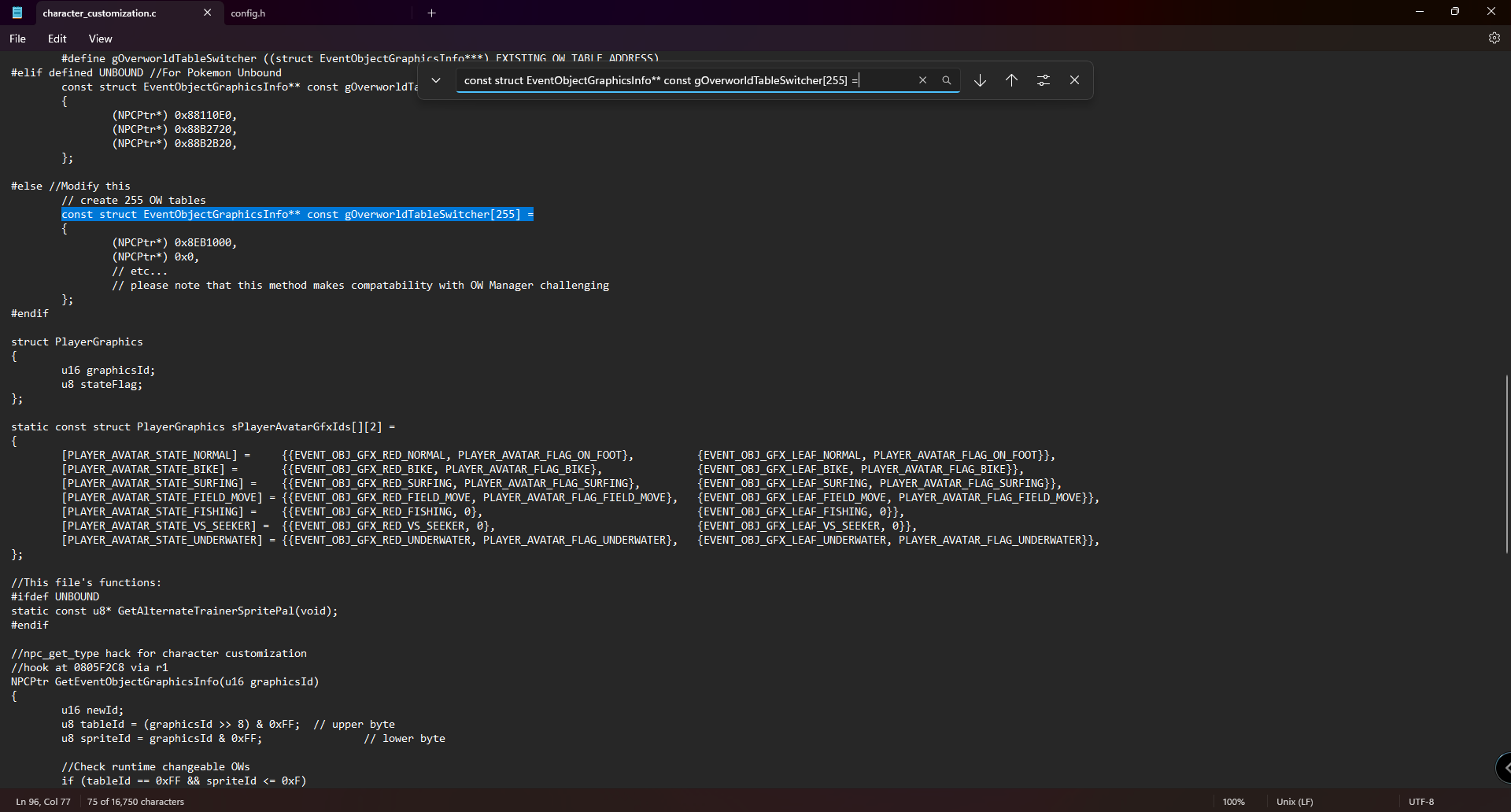Close the character_customization.c tab
The width and height of the screenshot is (1511, 812).
pyautogui.click(x=207, y=13)
